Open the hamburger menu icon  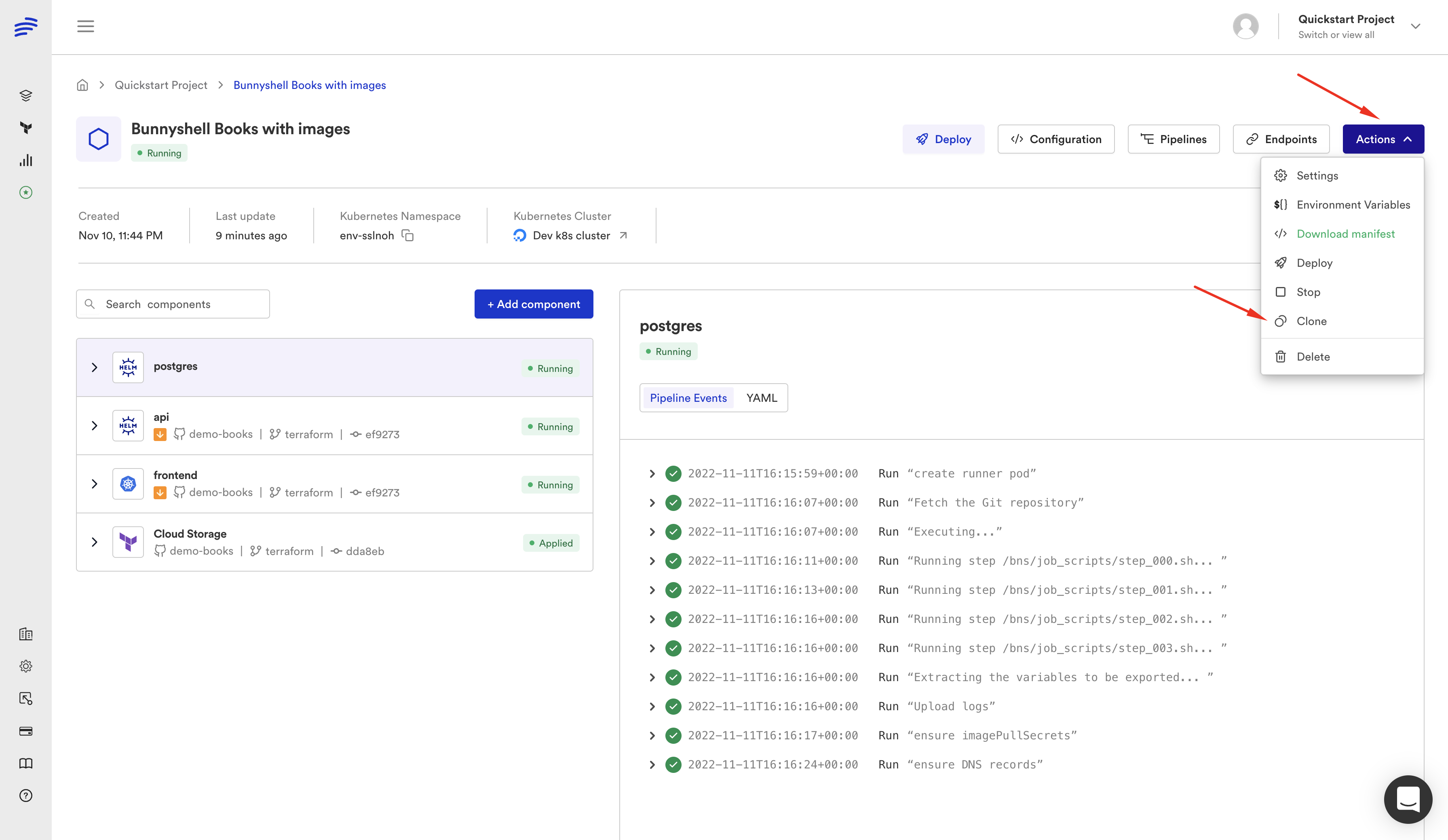[86, 26]
